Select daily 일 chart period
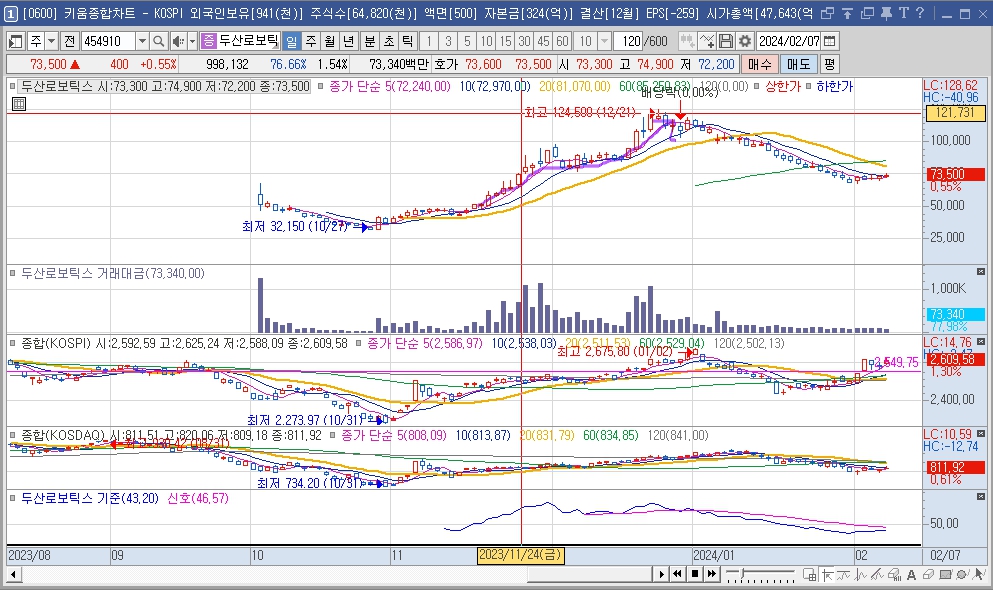This screenshot has height=590, width=993. point(291,41)
